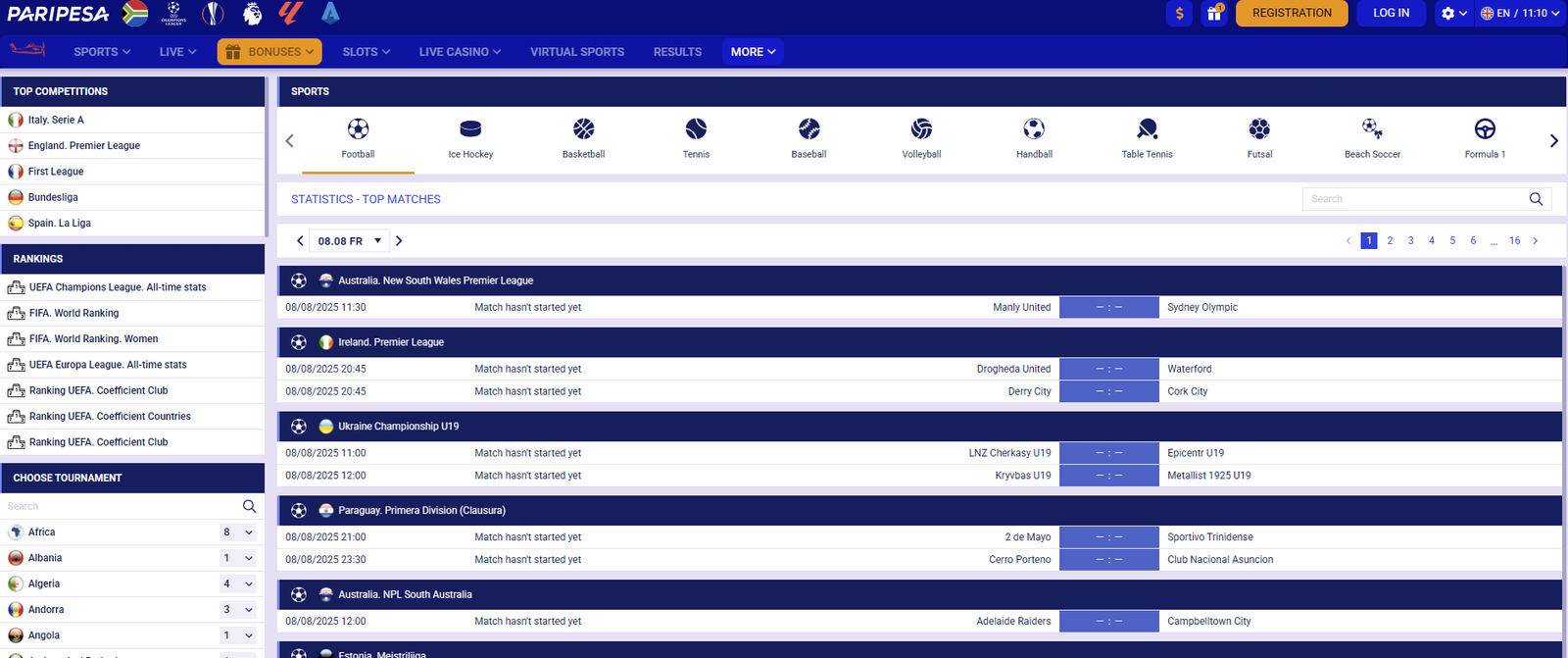Expand the Algeria tournament list
The height and width of the screenshot is (658, 1568).
(249, 584)
